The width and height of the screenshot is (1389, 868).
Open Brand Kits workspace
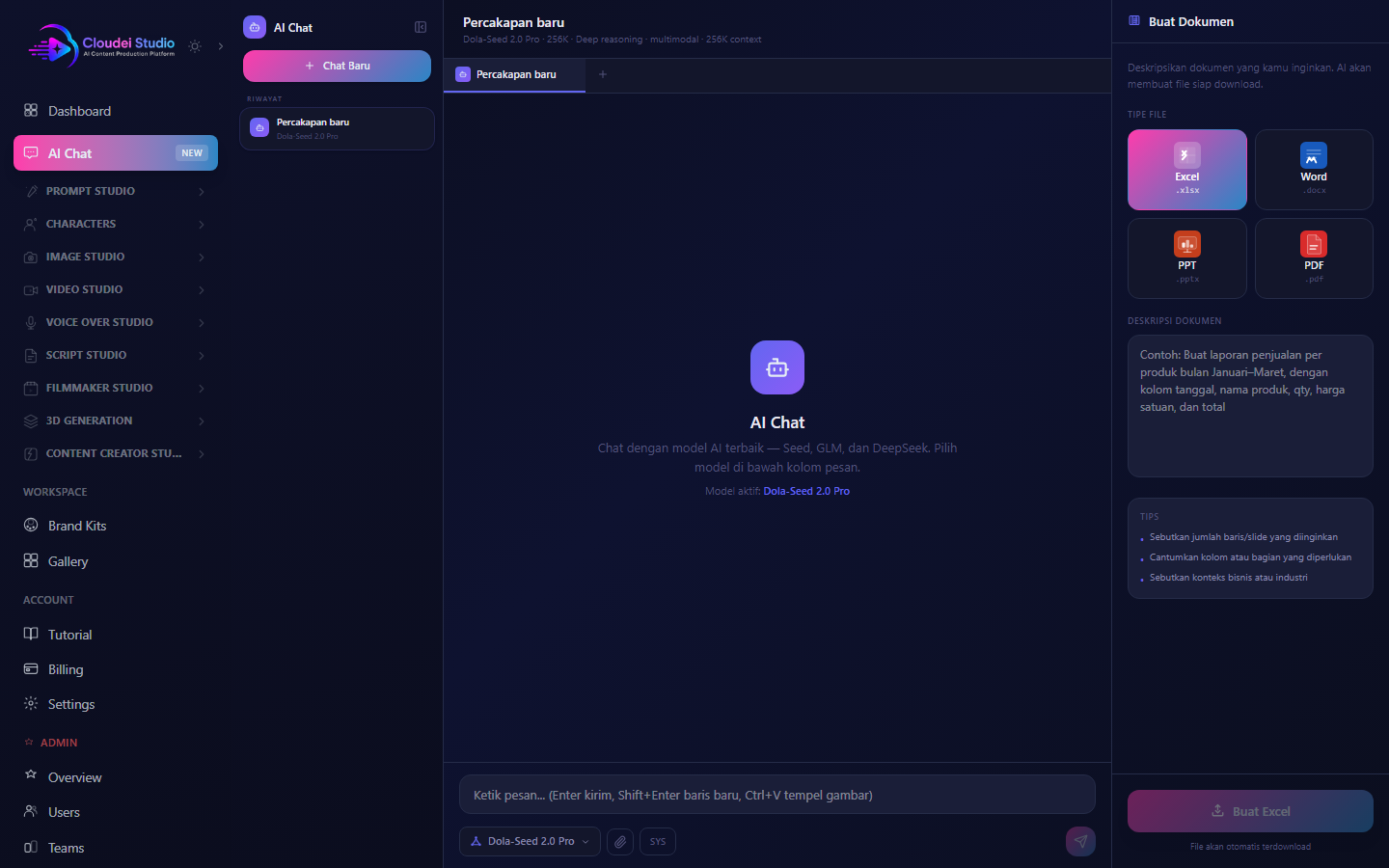click(116, 526)
